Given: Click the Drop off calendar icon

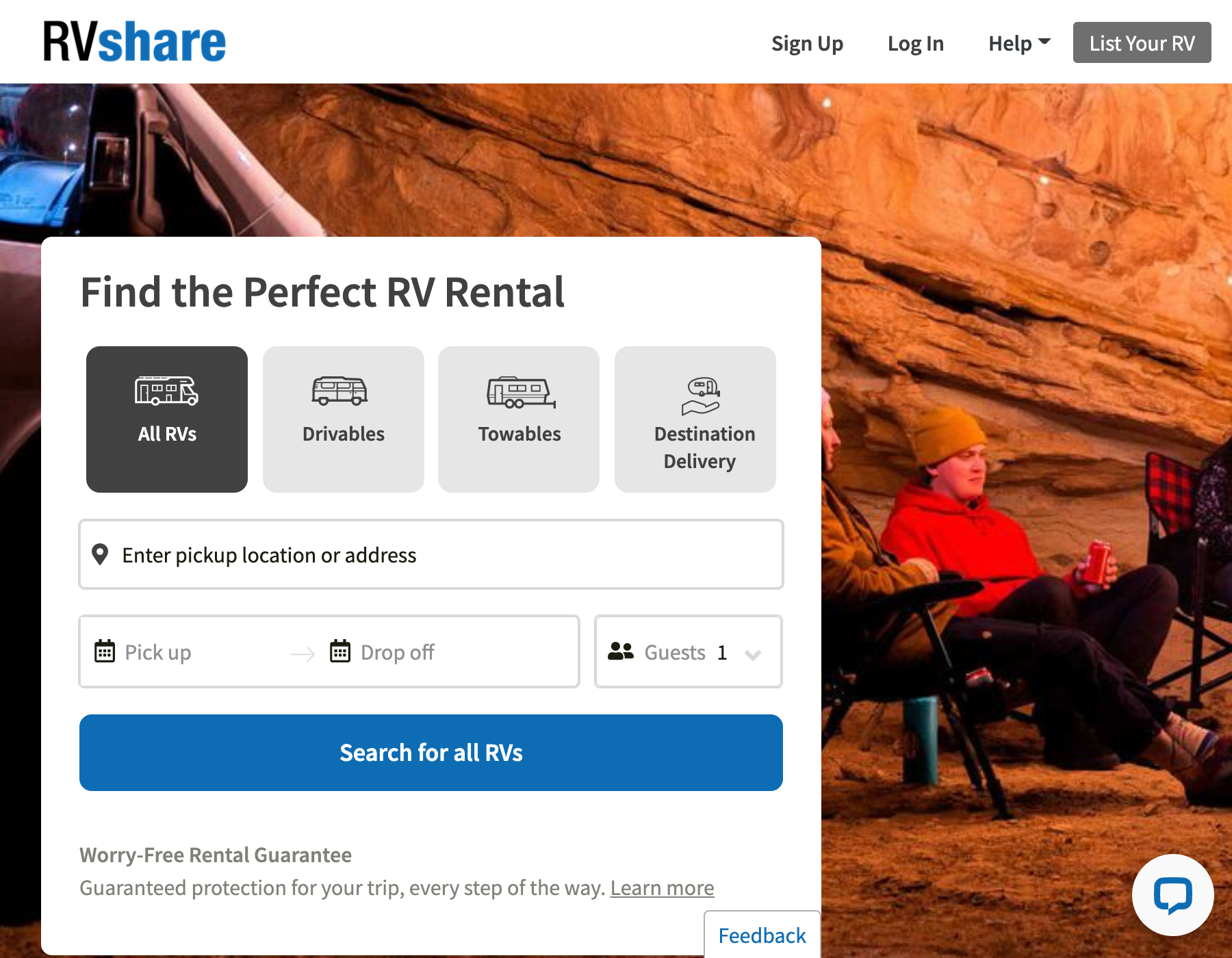Looking at the screenshot, I should click(x=342, y=651).
